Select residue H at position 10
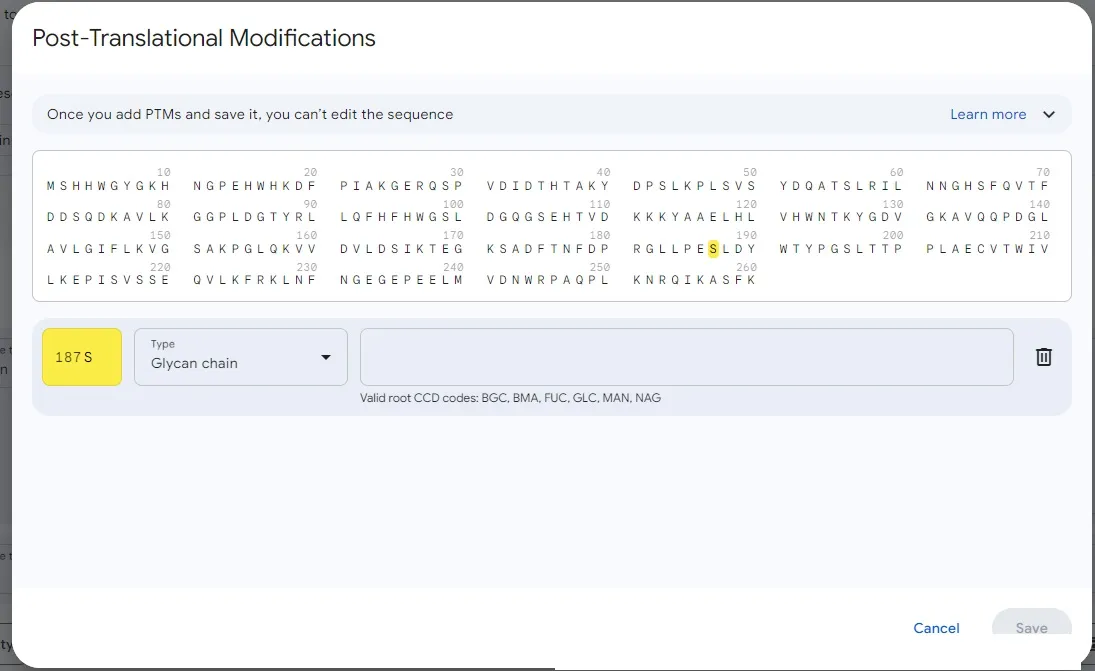This screenshot has width=1095, height=671. pyautogui.click(x=165, y=186)
